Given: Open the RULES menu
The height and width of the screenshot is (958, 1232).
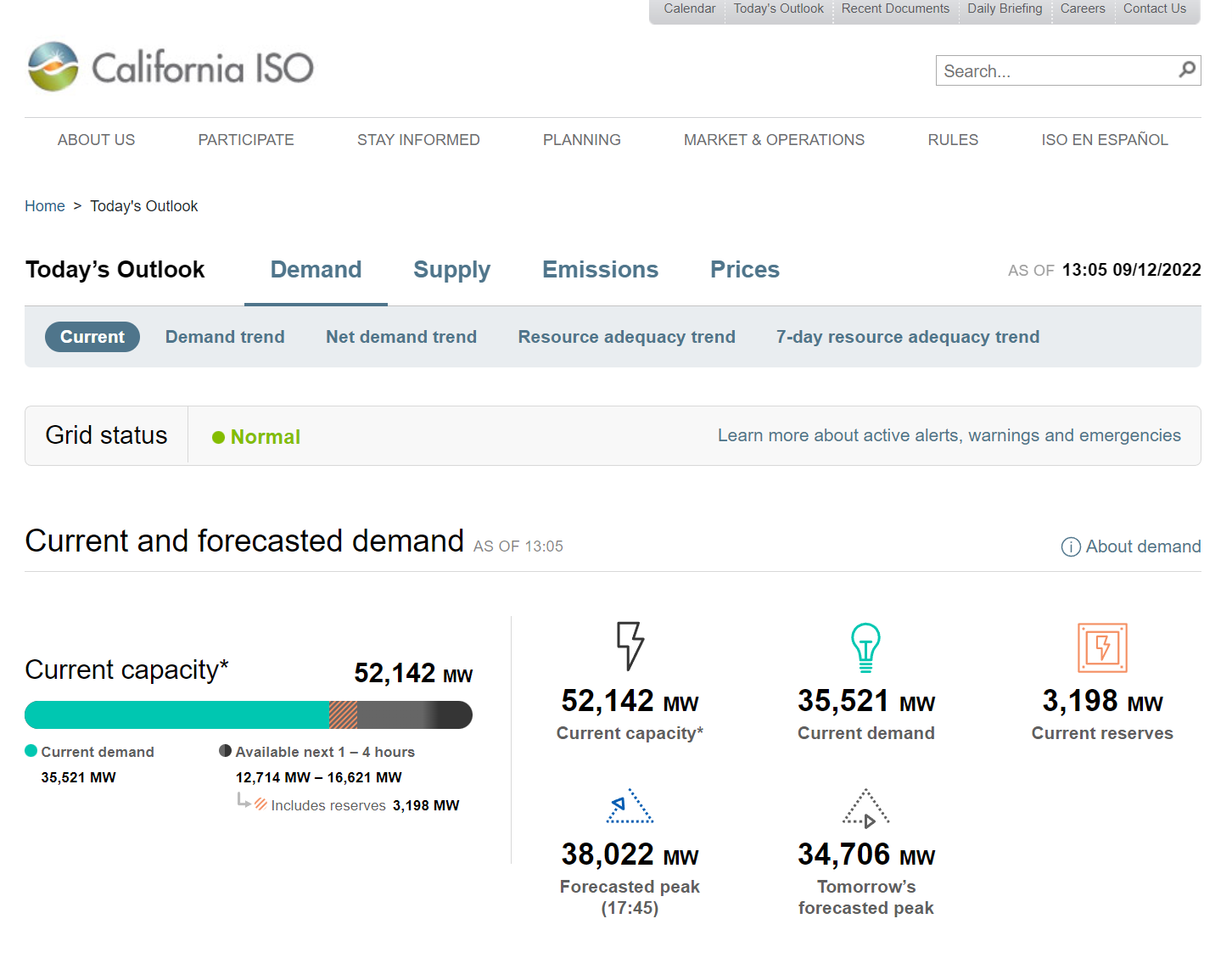Looking at the screenshot, I should tap(953, 140).
